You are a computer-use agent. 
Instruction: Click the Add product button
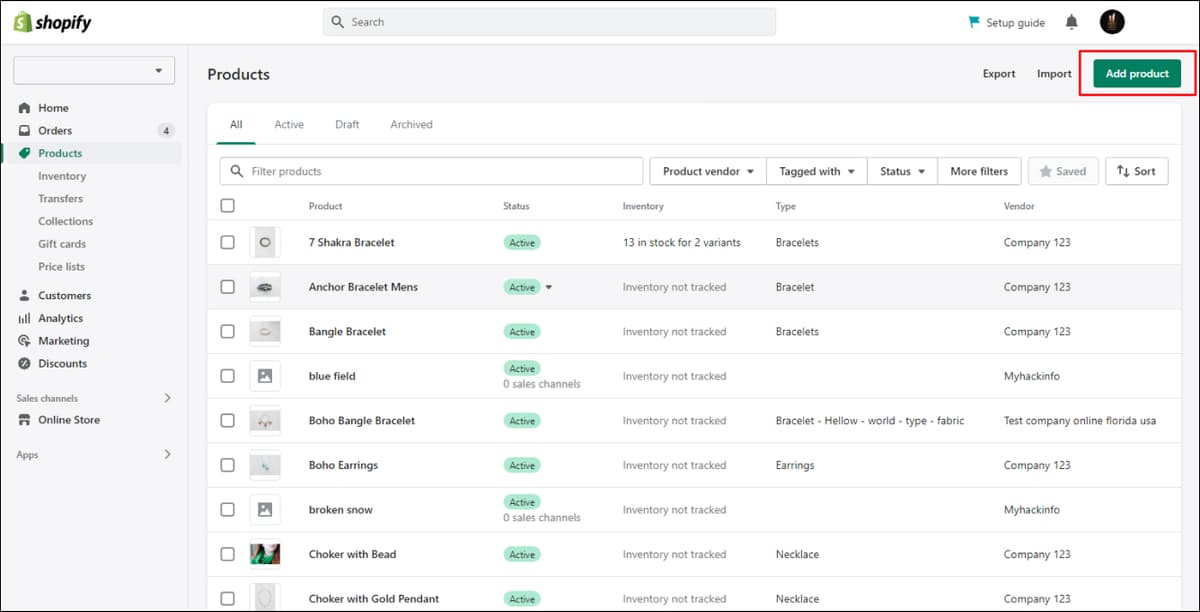[x=1137, y=73]
